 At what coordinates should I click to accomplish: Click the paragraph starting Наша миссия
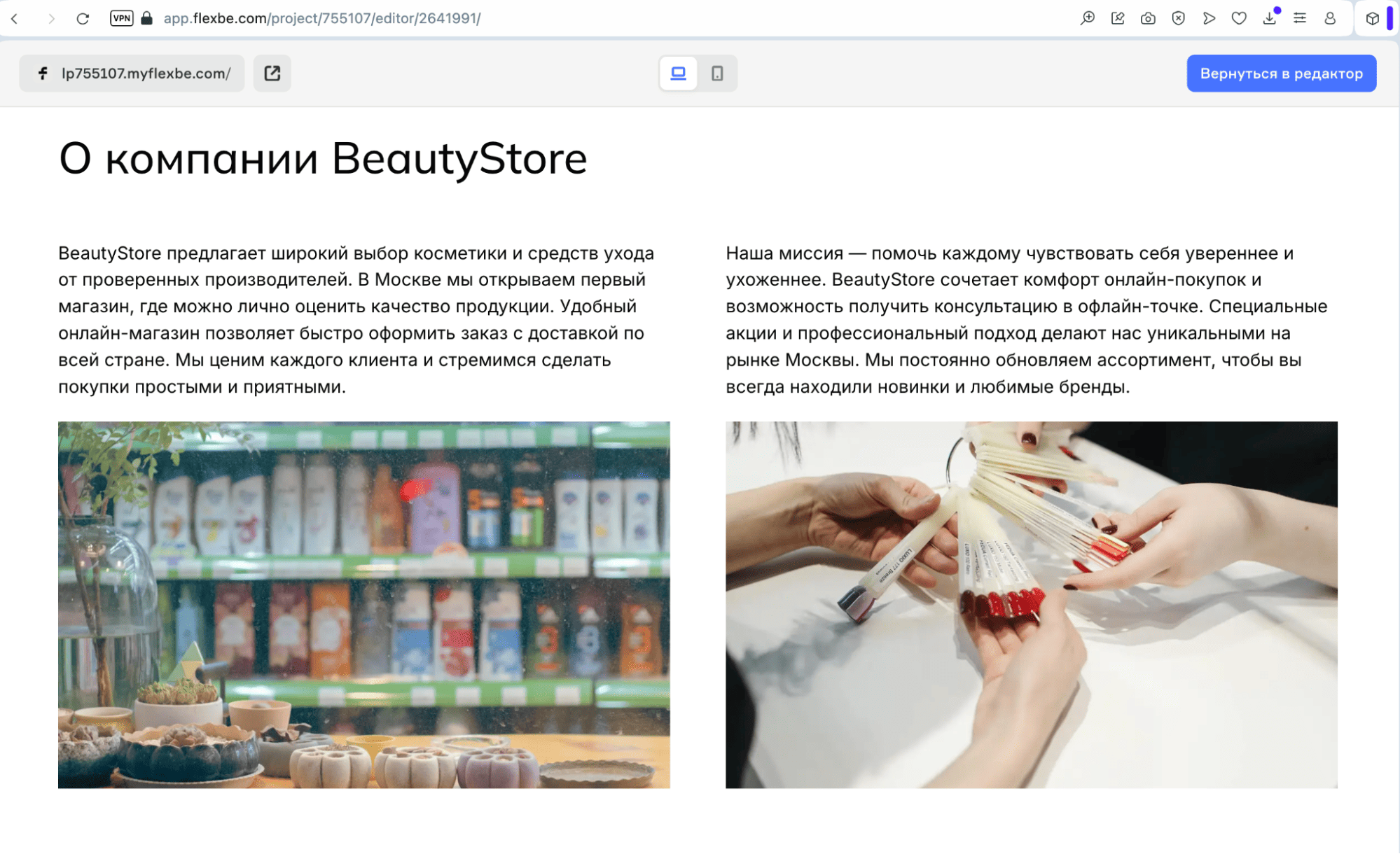[1027, 320]
